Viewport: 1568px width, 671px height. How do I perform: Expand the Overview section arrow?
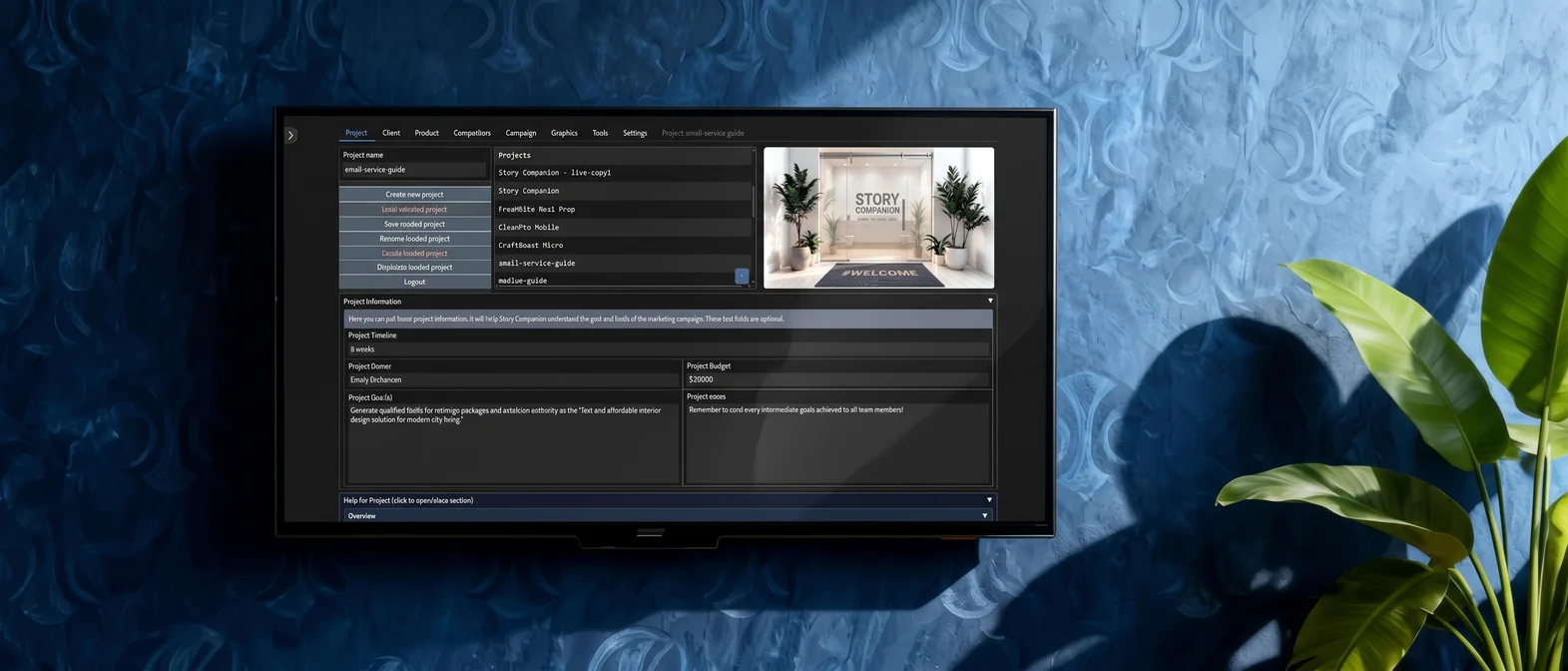(984, 516)
